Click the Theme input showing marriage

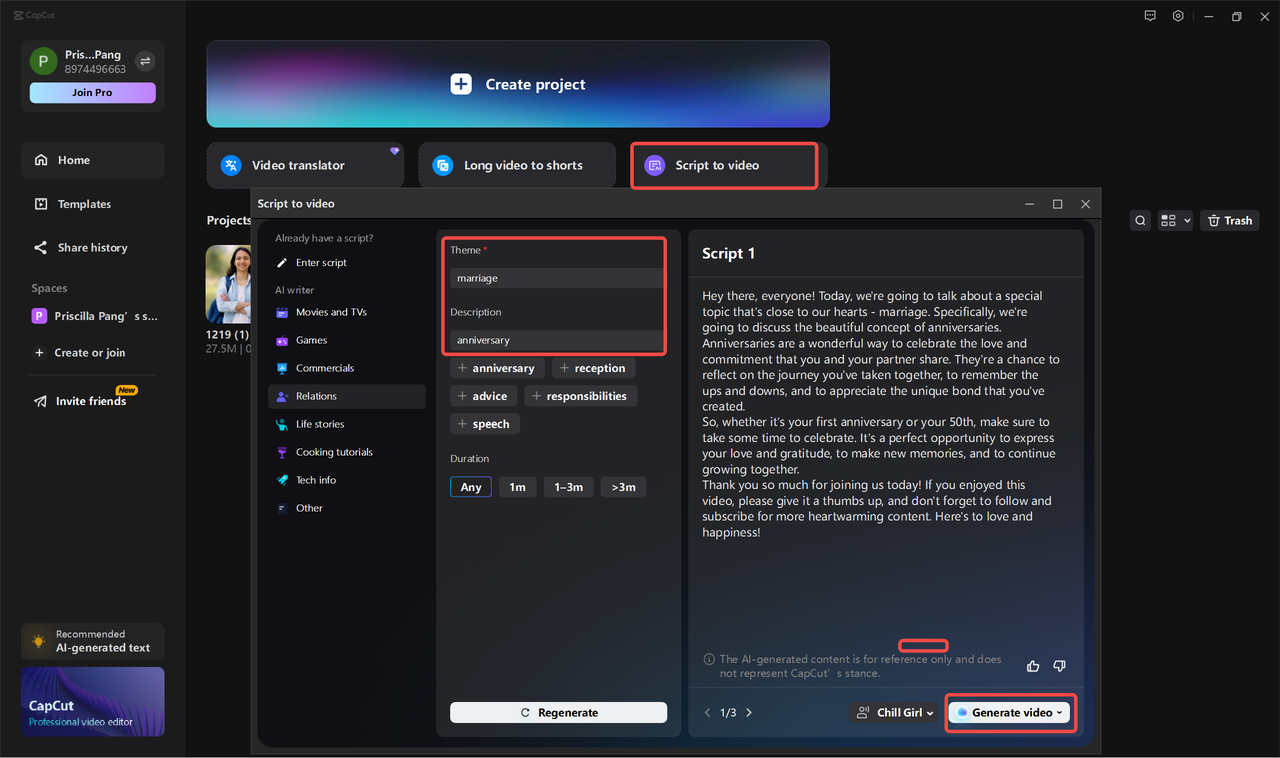pos(554,277)
